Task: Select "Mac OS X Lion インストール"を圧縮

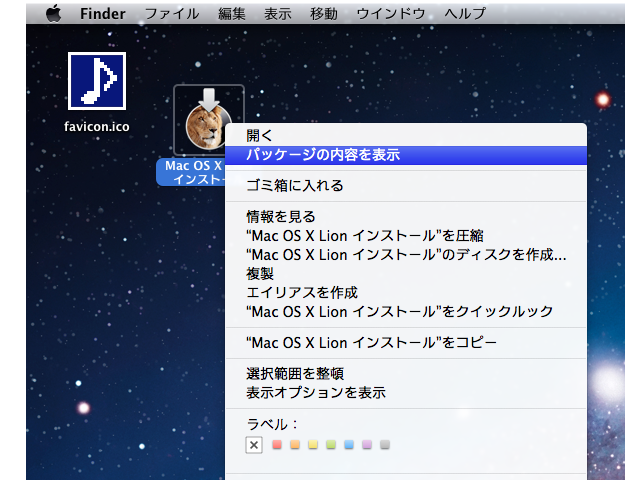Action: (406, 236)
